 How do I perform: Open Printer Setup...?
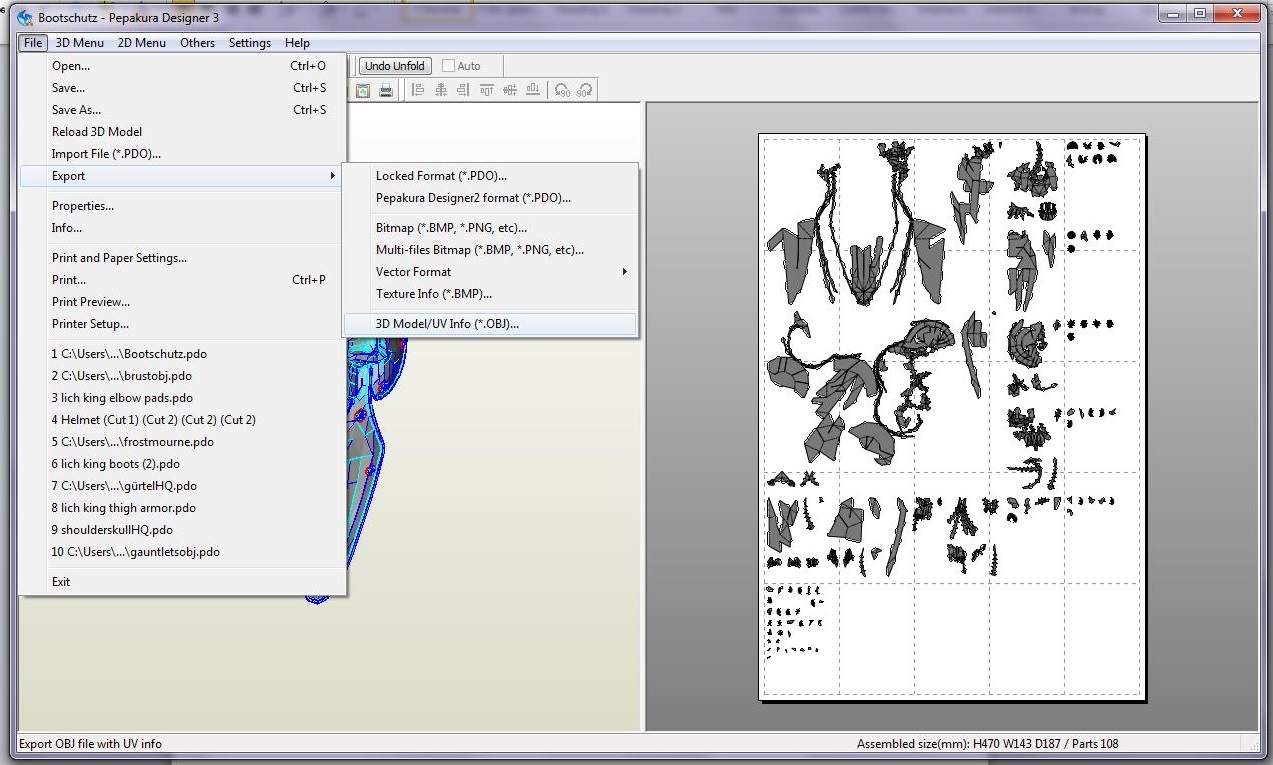pos(183,324)
